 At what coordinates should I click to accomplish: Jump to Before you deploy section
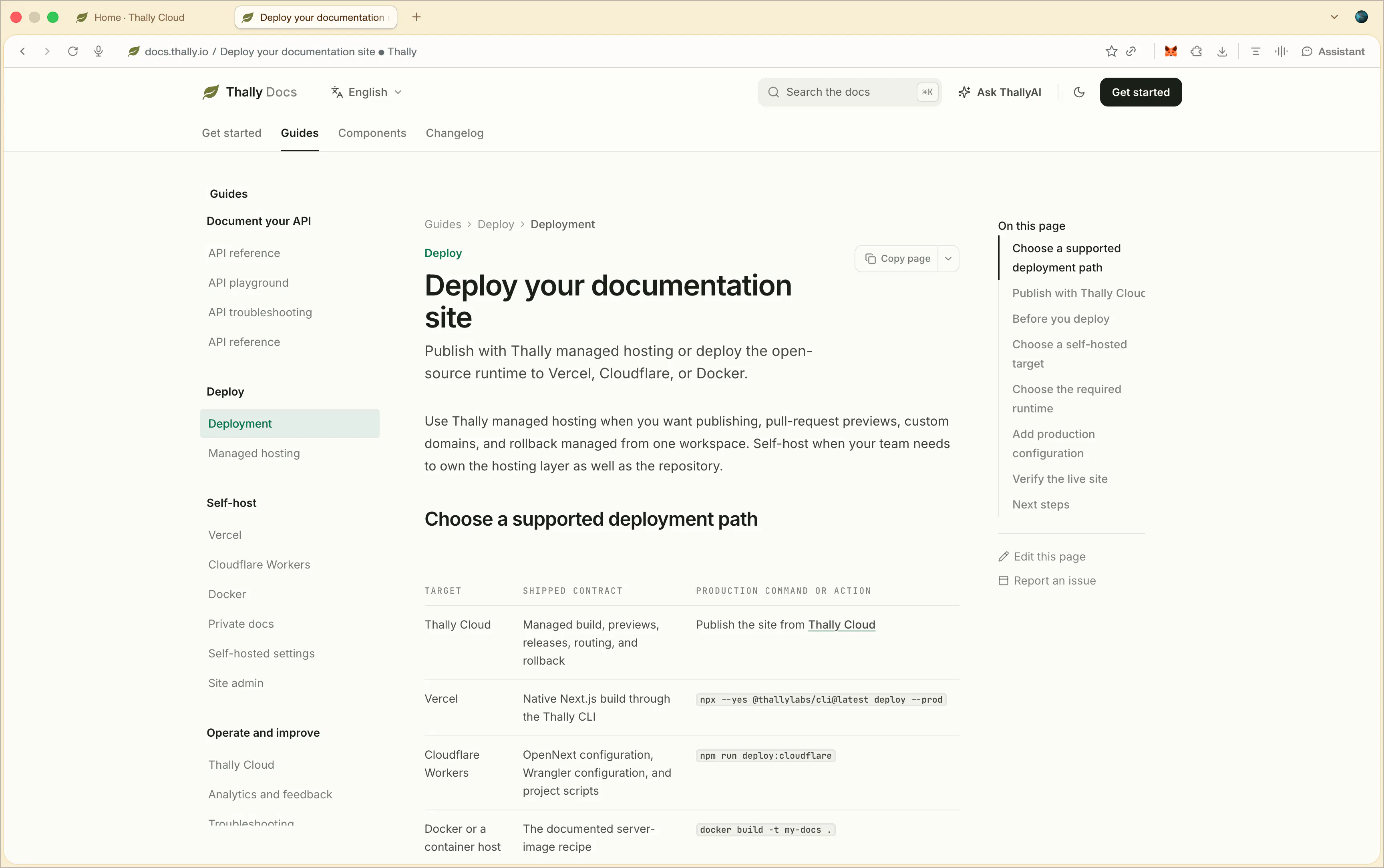pyautogui.click(x=1061, y=319)
